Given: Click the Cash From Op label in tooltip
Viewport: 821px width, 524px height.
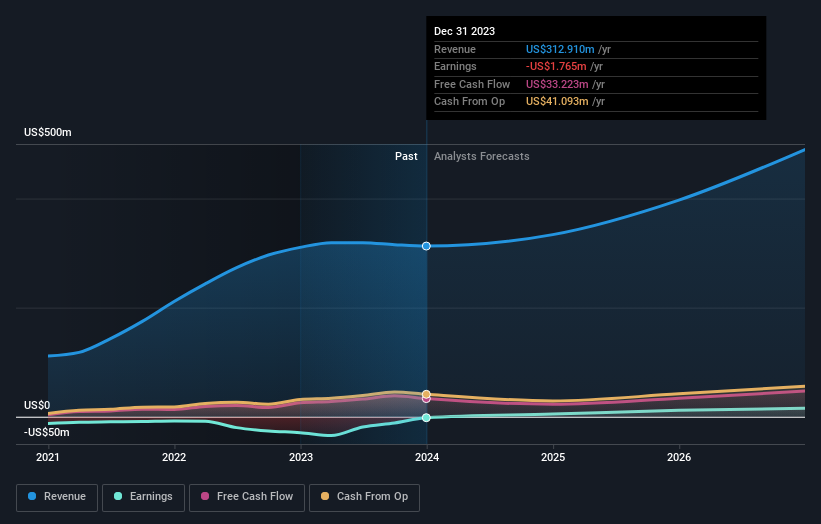Looking at the screenshot, I should point(470,102).
